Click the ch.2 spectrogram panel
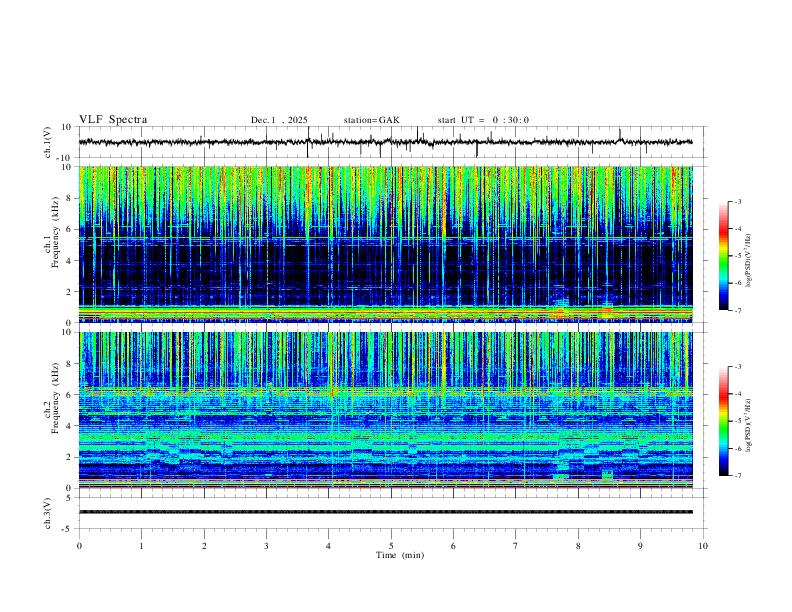The height and width of the screenshot is (612, 792). point(385,410)
